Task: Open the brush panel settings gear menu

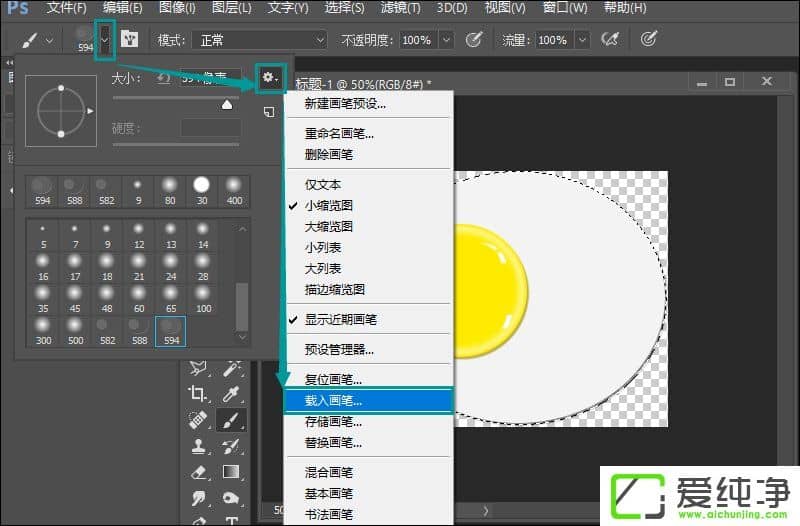Action: coord(270,77)
